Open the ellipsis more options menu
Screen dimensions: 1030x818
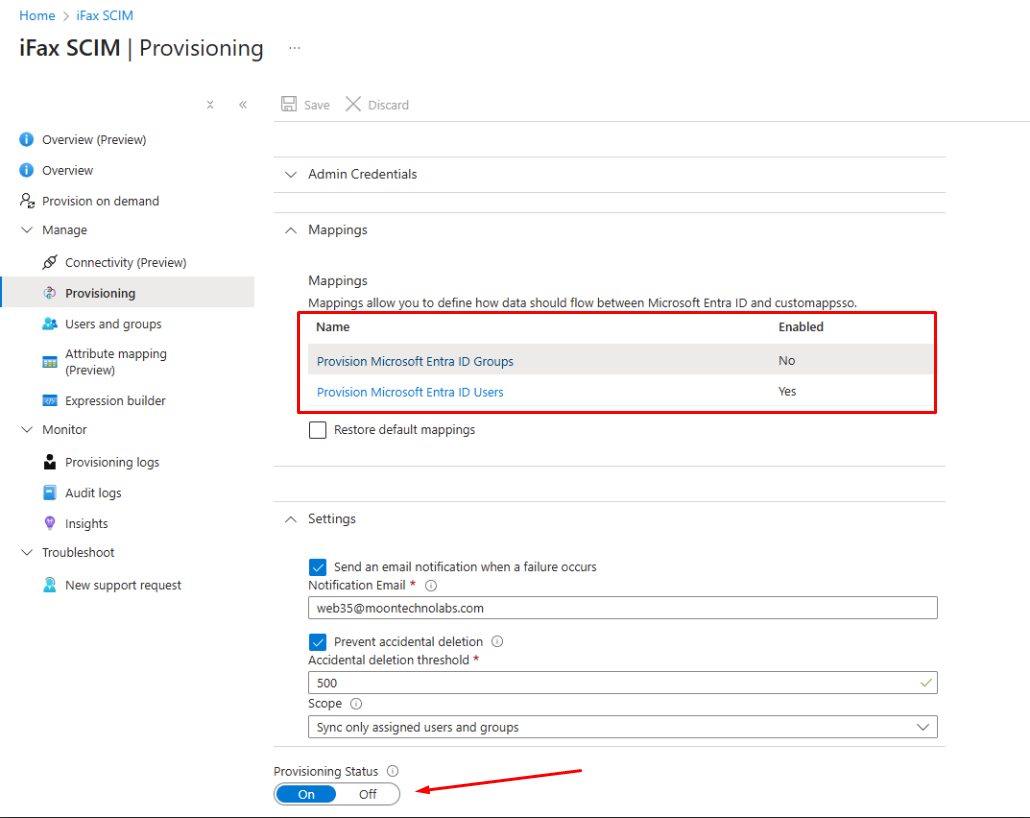pos(295,48)
